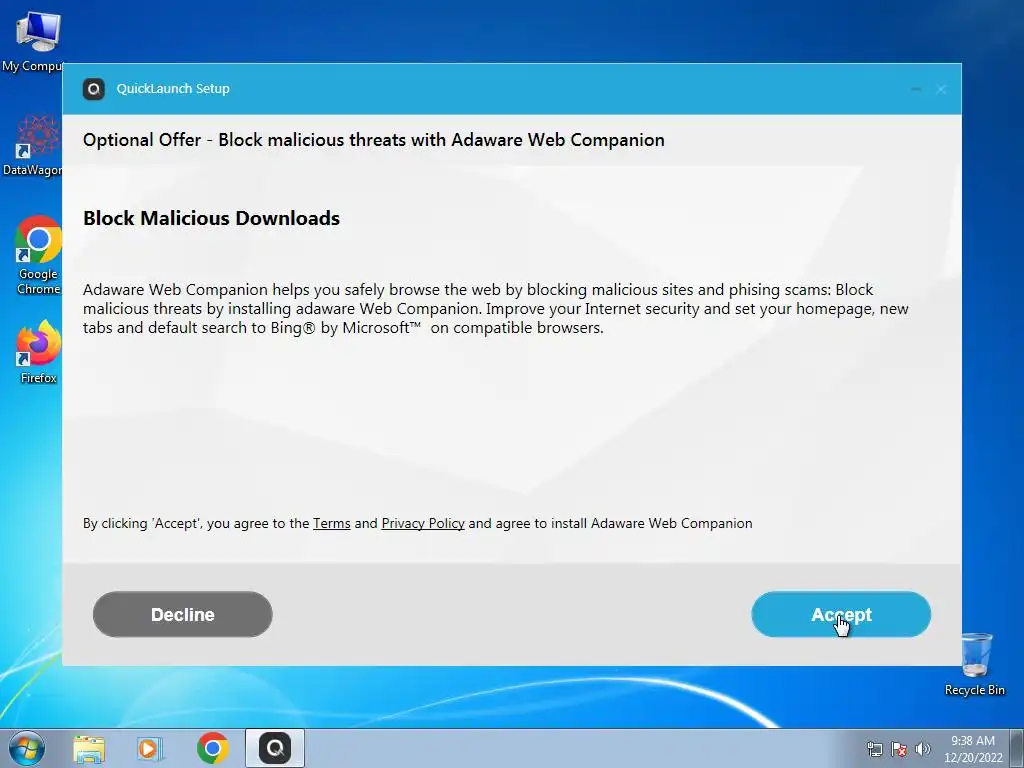Click the Show desktop strip

(x=1017, y=748)
